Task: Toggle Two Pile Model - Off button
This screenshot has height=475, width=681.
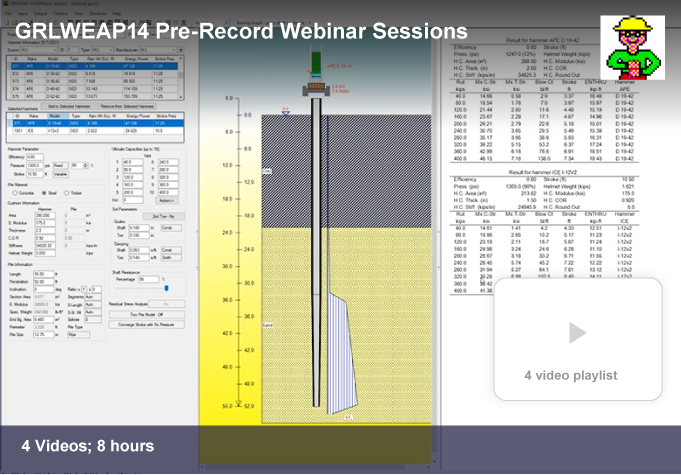Action: (x=146, y=314)
